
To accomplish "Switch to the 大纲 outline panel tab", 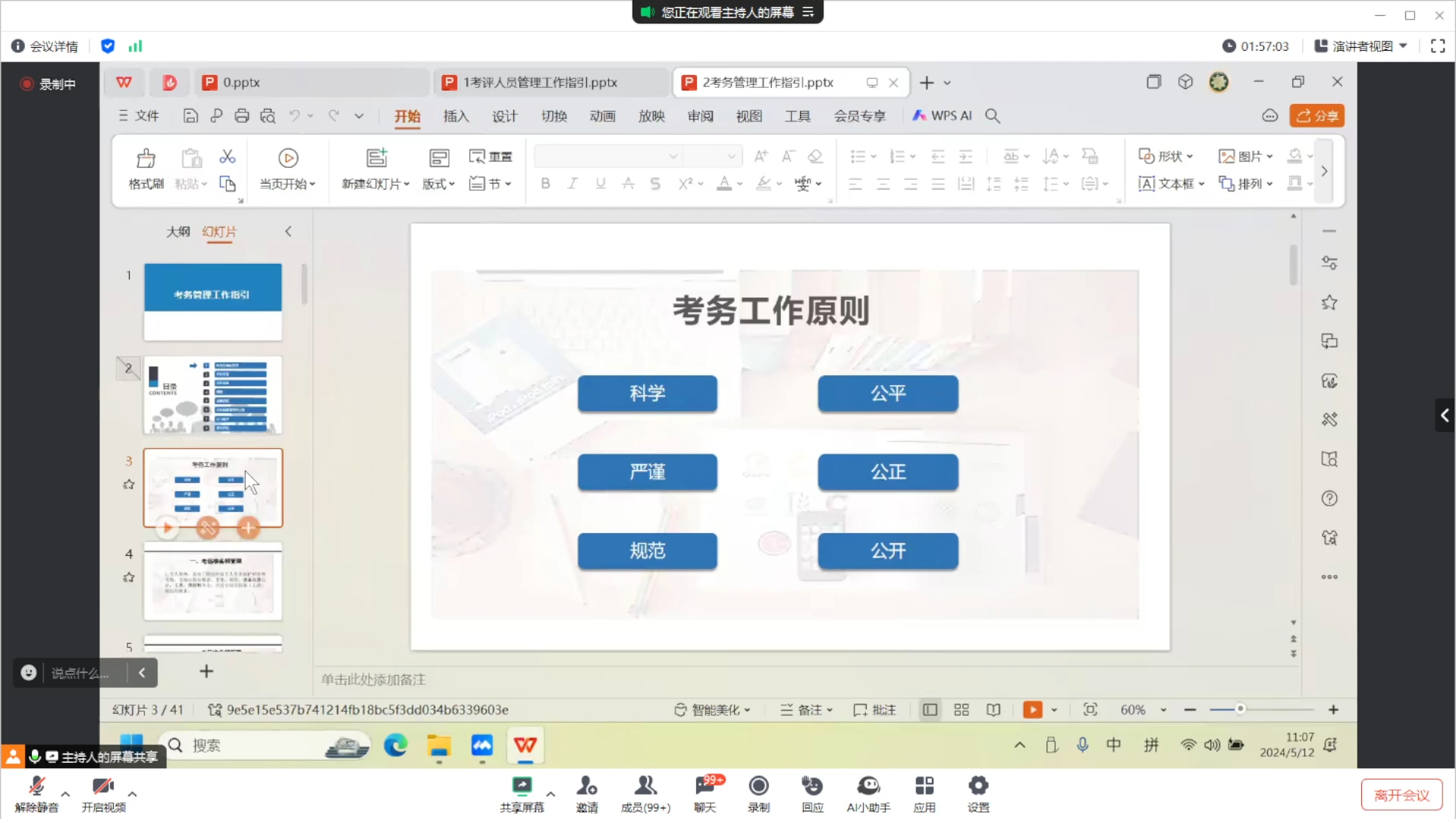I will tap(178, 231).
